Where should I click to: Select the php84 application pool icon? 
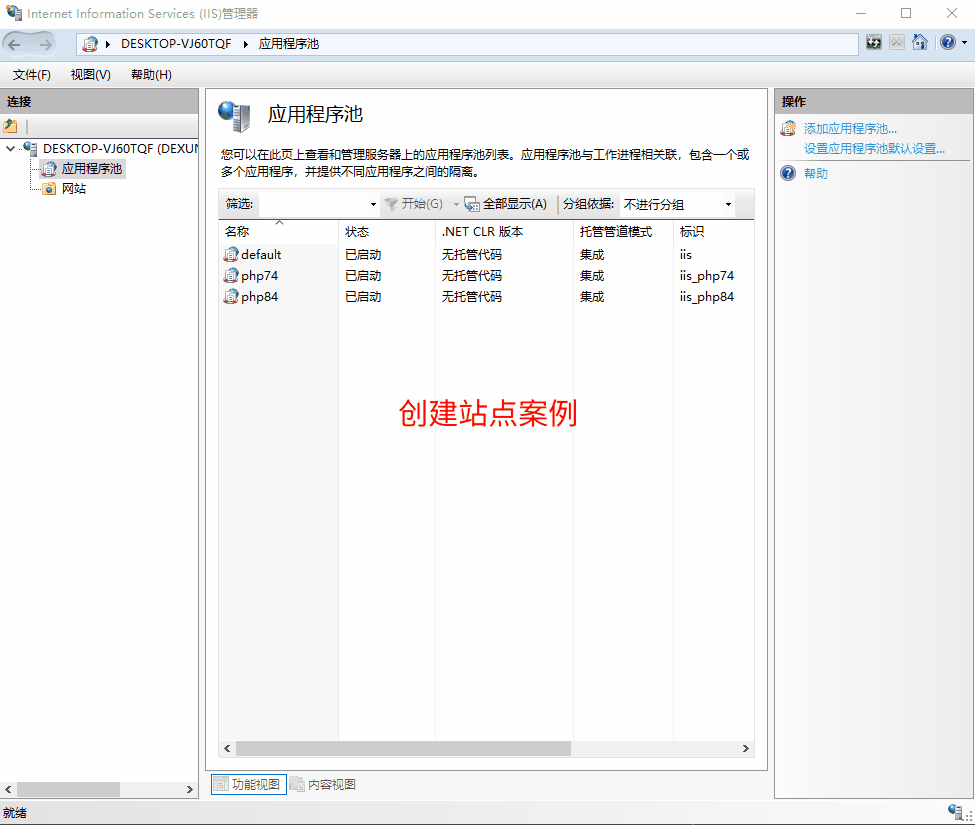pos(231,297)
